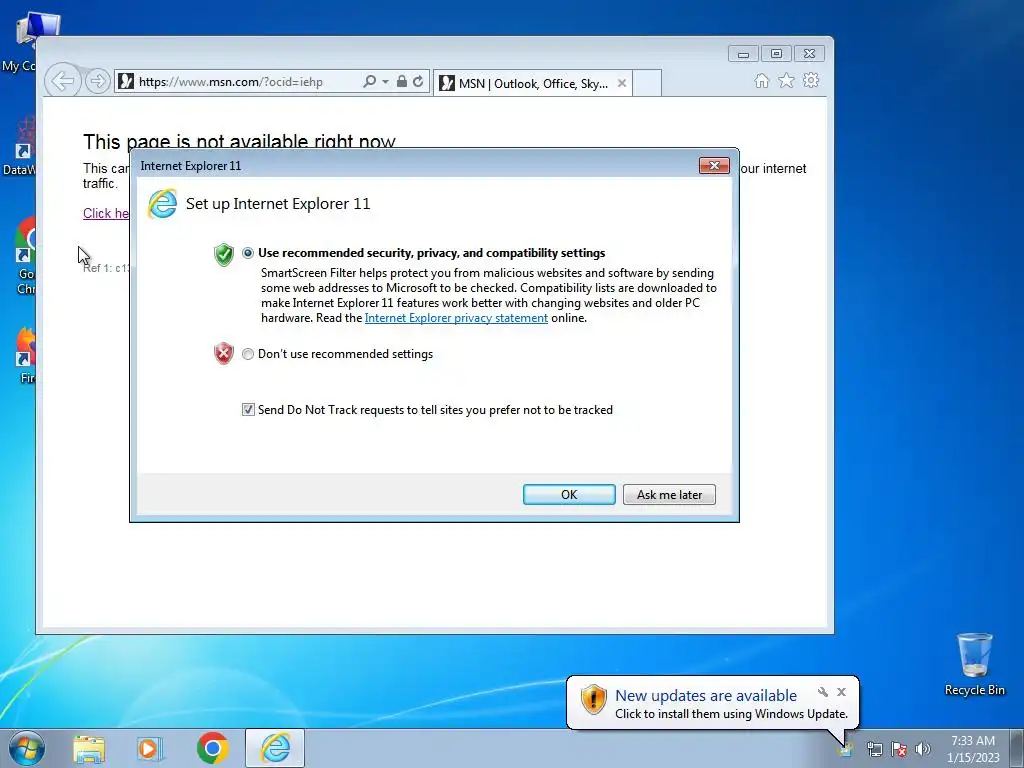Click the green shield recommended icon
The image size is (1024, 768).
pos(223,254)
